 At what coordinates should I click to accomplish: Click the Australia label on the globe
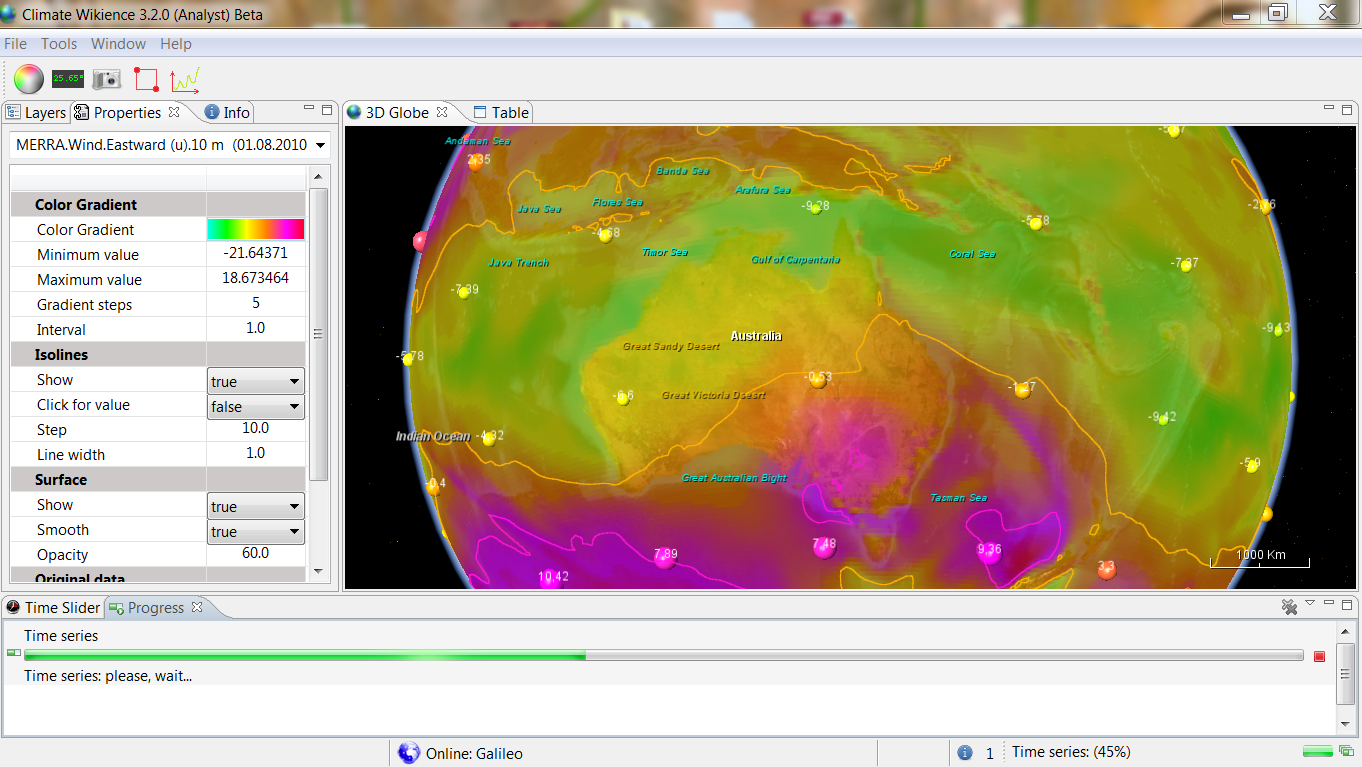coord(756,336)
